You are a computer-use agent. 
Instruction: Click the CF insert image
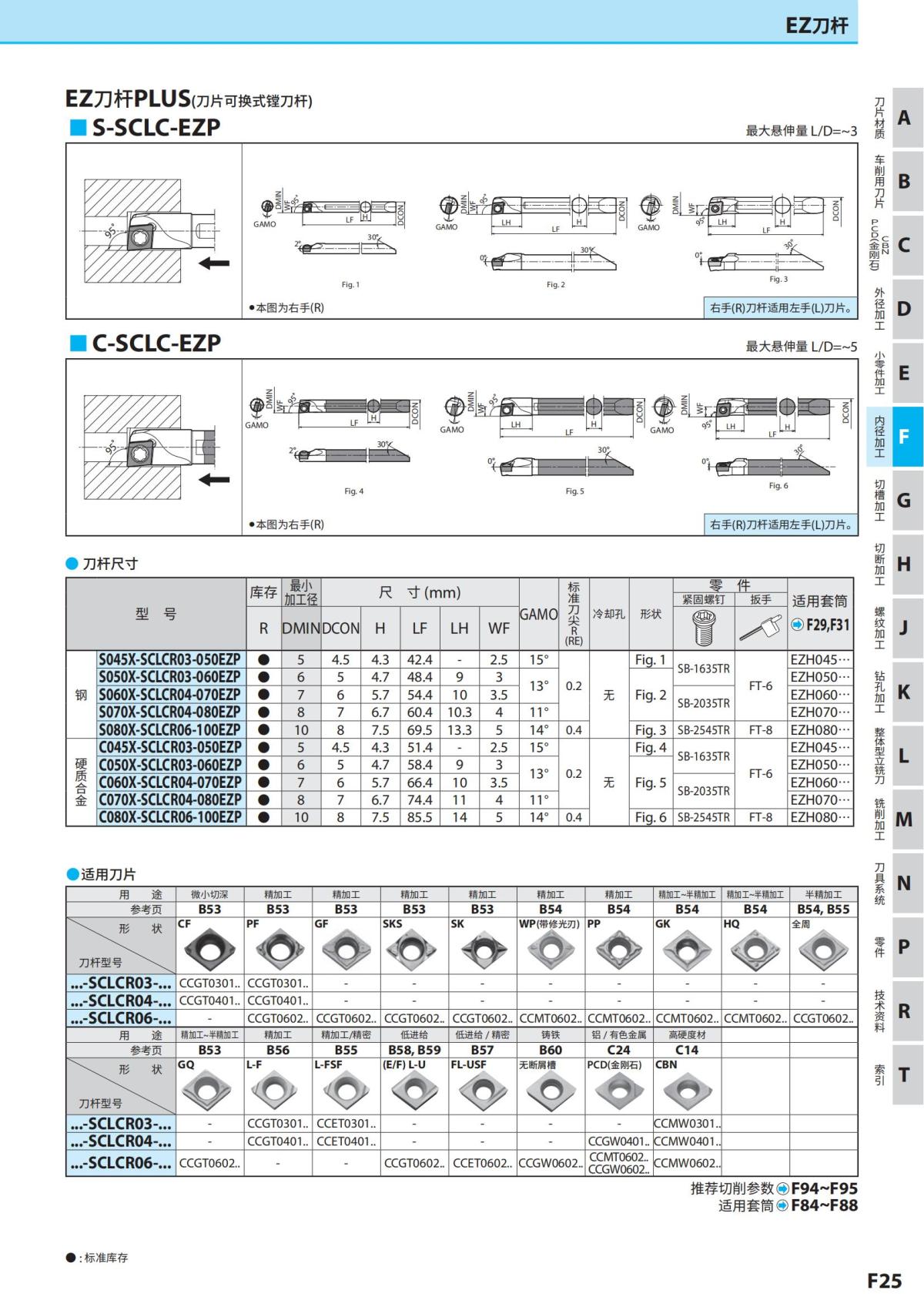click(x=209, y=948)
